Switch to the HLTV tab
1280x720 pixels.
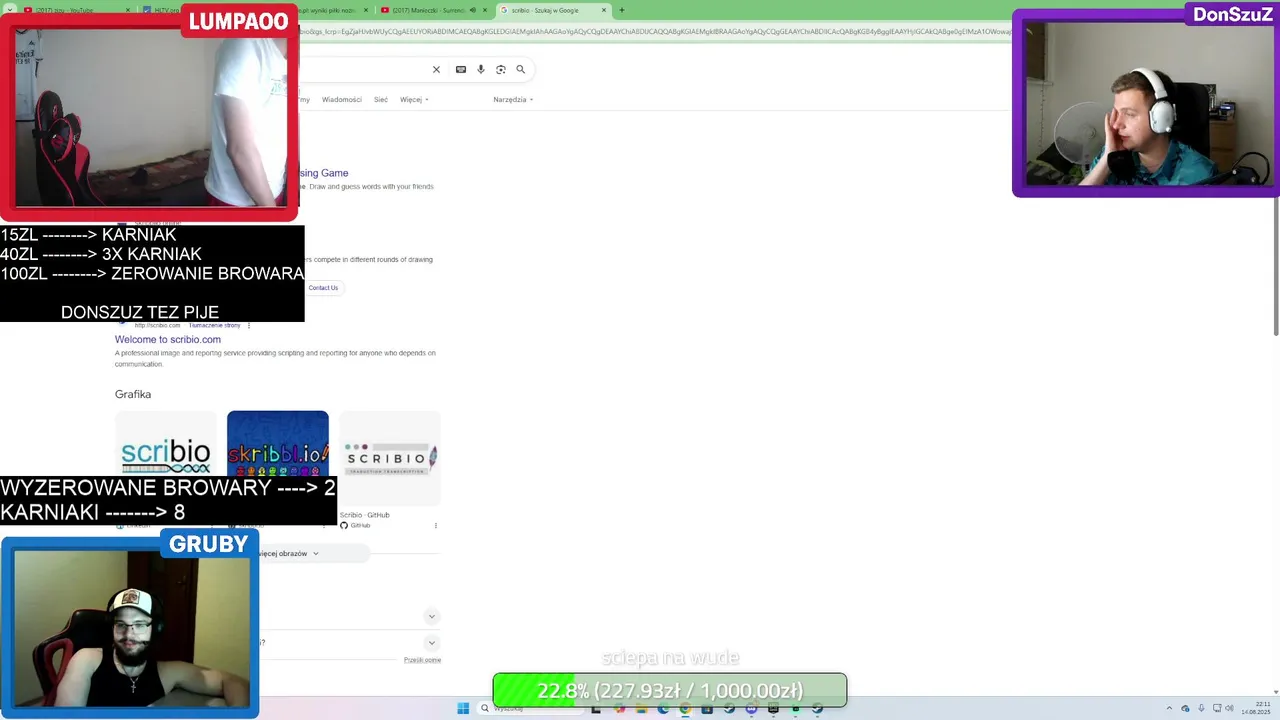click(x=160, y=10)
